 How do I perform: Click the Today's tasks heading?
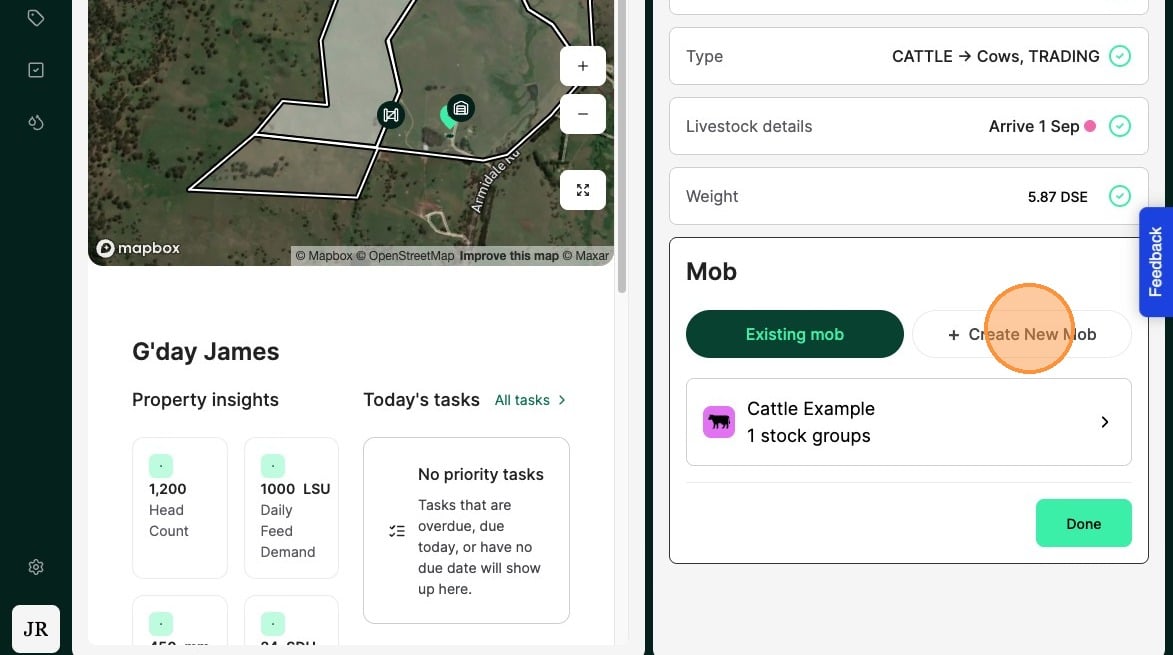click(x=421, y=400)
